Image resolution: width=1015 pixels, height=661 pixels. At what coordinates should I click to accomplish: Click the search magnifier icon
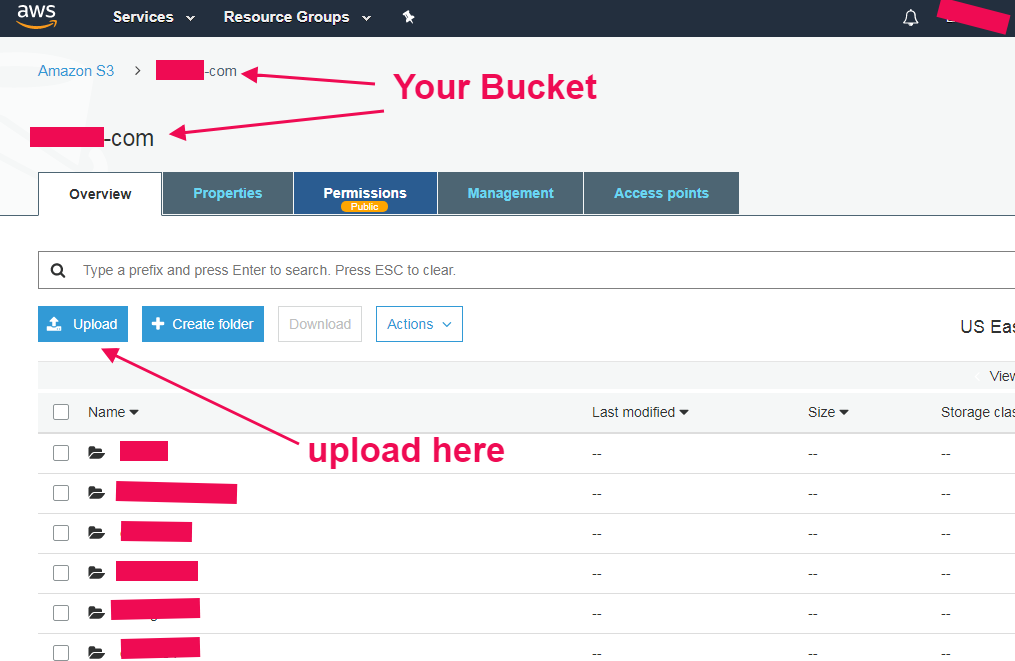tap(58, 270)
